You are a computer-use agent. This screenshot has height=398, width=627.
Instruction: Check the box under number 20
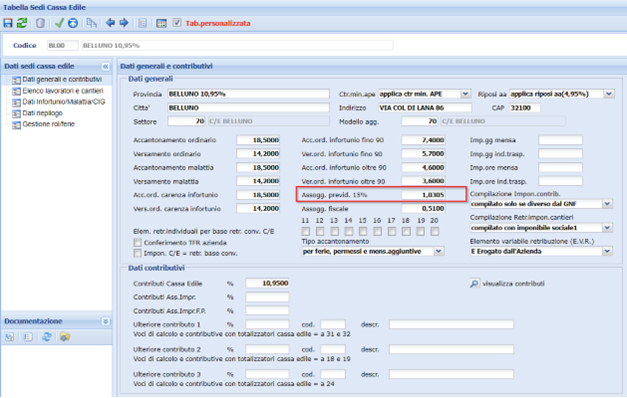point(435,231)
